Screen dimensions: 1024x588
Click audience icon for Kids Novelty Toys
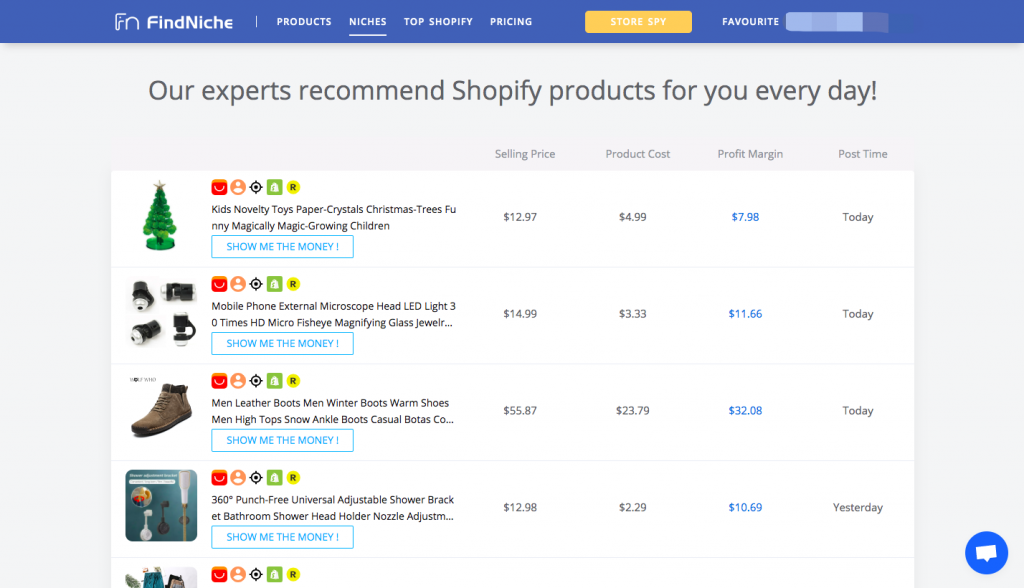[x=238, y=188]
